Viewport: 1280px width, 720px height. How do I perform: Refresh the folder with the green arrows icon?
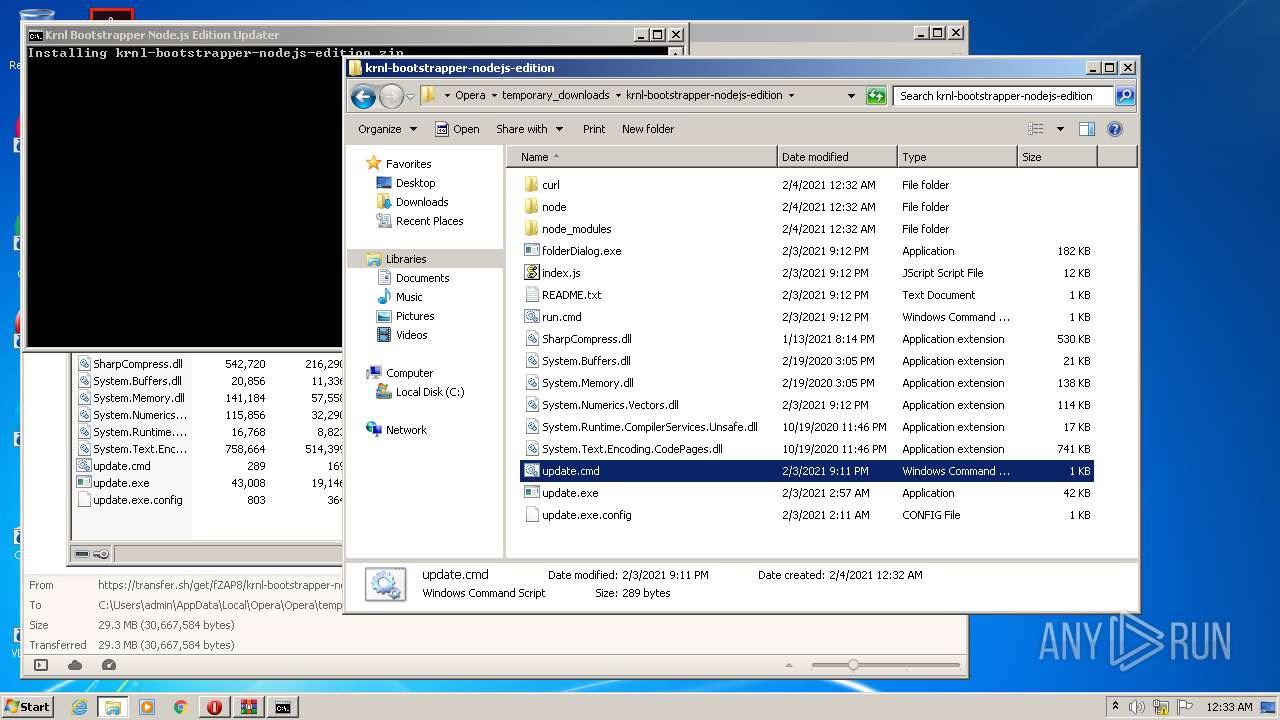point(876,96)
